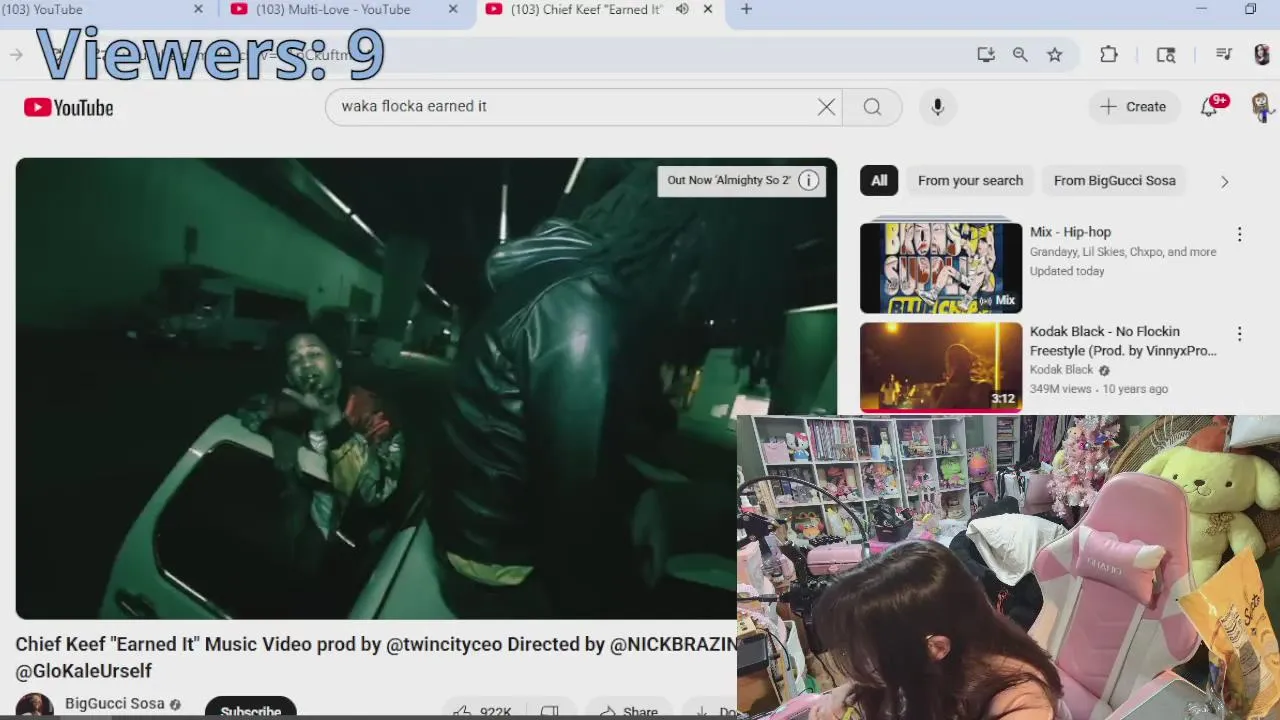Click the "Updated today" text under the Mix

coord(1067,271)
